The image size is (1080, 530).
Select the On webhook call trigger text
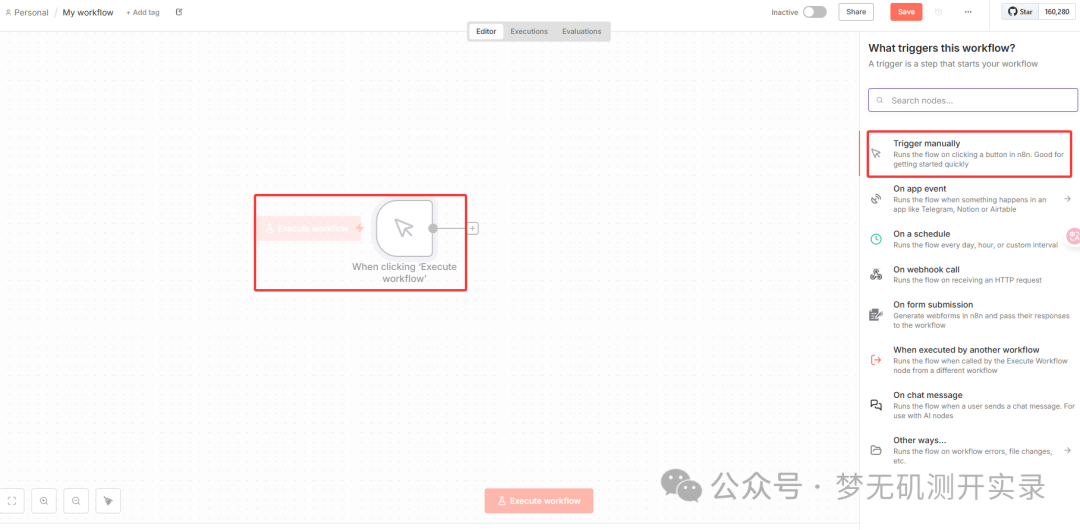(926, 269)
